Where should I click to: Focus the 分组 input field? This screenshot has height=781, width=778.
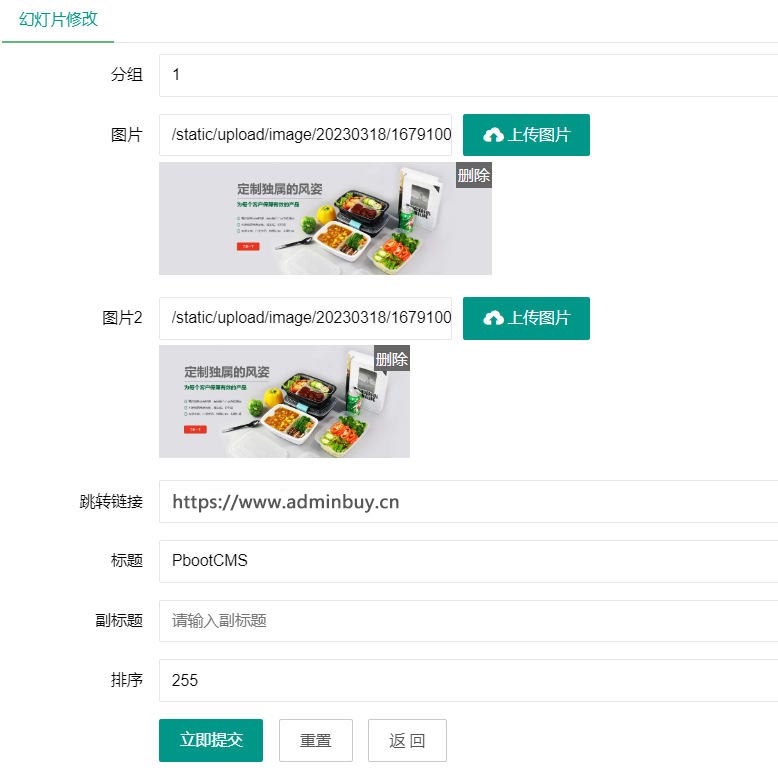point(468,75)
